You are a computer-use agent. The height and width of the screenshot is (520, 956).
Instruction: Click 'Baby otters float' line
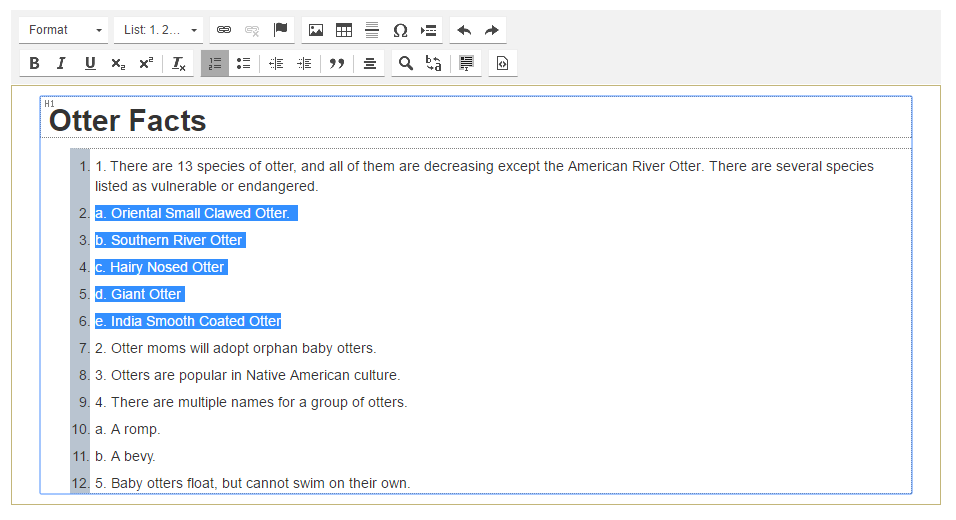point(252,483)
